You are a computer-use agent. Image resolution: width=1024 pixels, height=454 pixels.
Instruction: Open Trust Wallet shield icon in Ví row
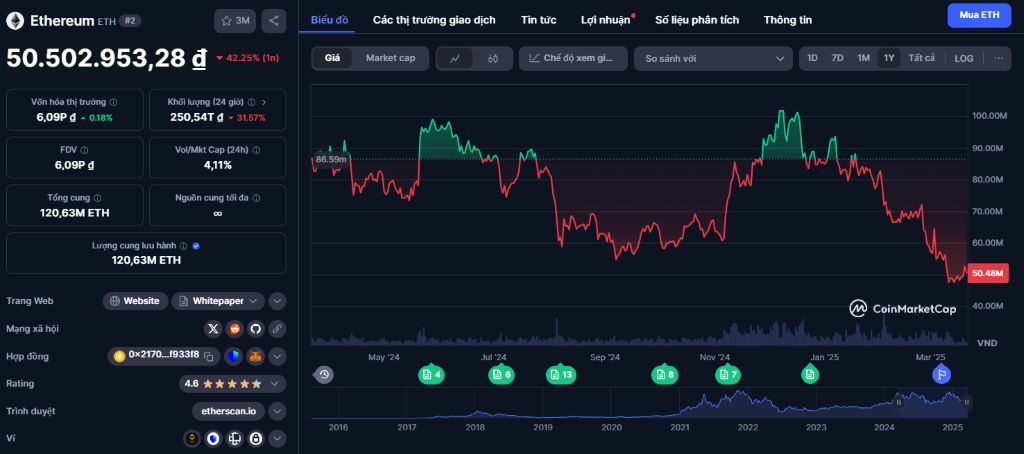pyautogui.click(x=214, y=438)
